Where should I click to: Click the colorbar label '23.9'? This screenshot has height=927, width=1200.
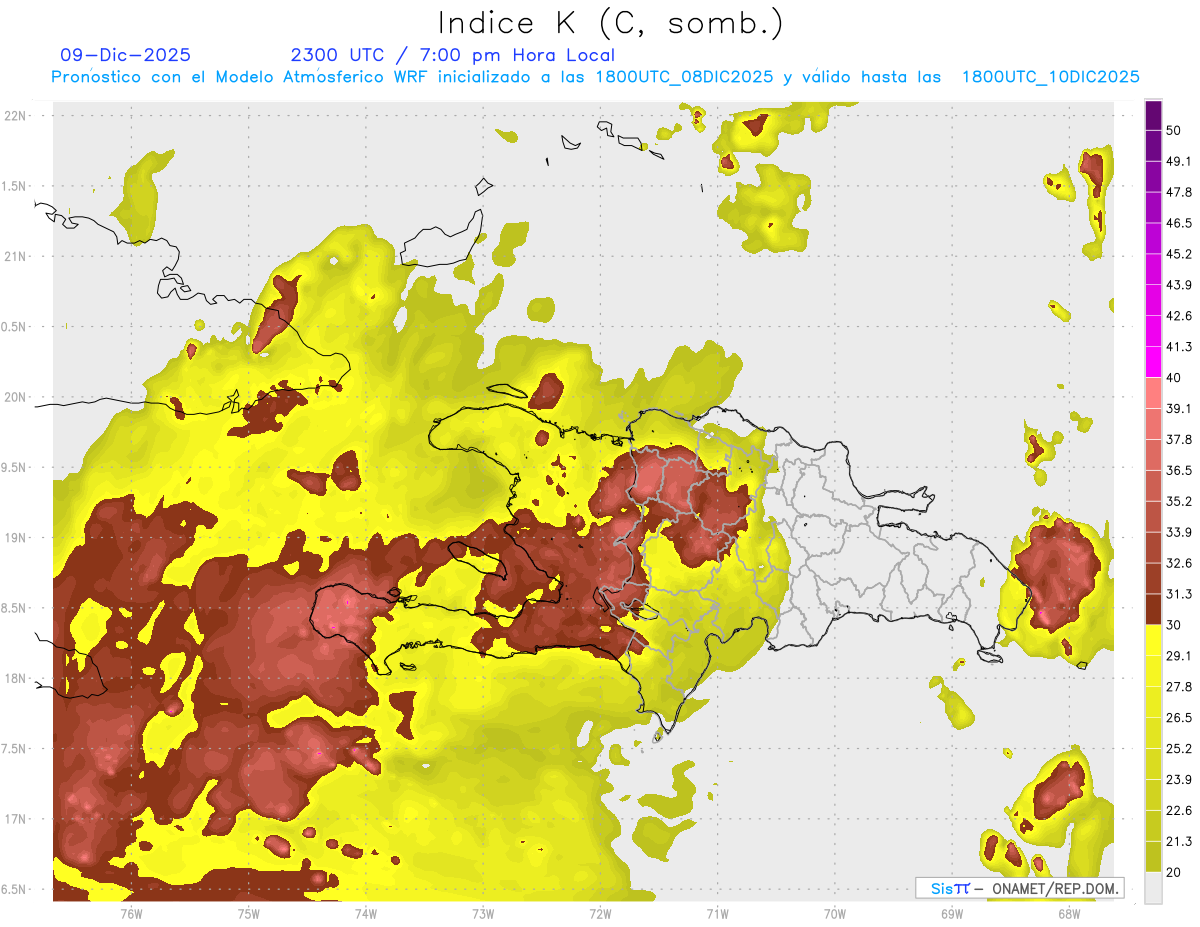[x=1179, y=780]
